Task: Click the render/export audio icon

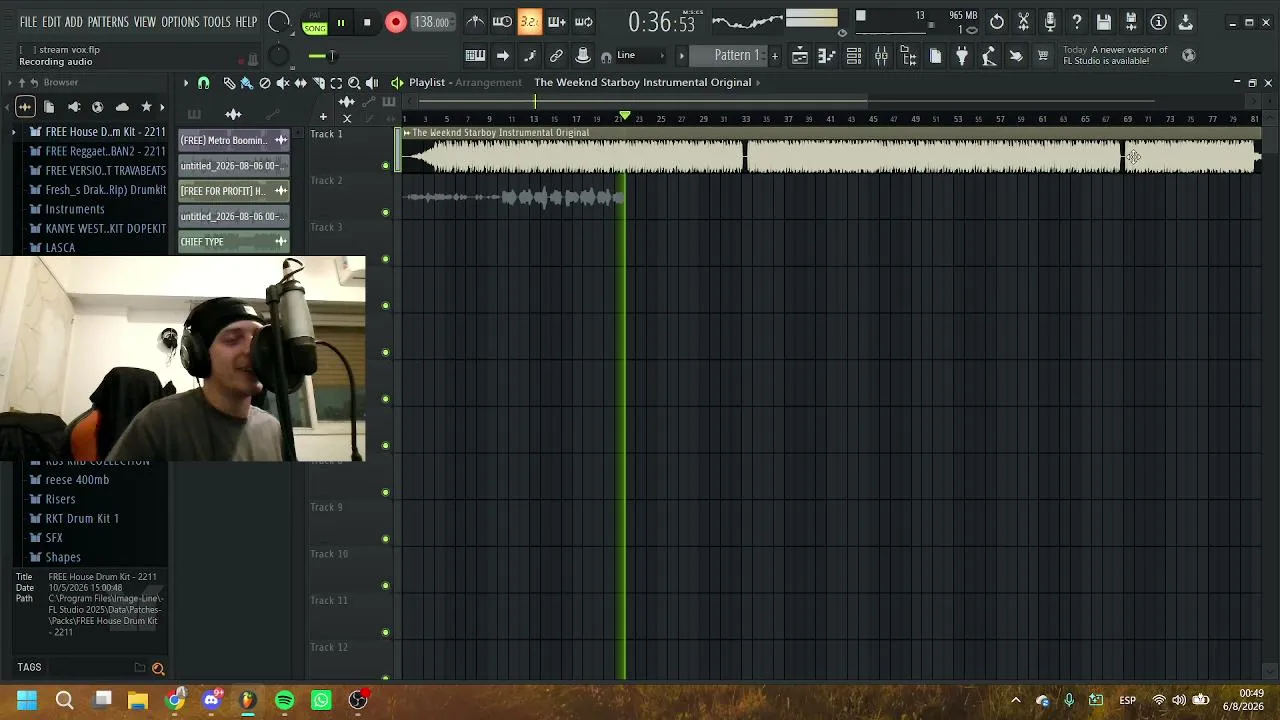Action: pos(1131,21)
